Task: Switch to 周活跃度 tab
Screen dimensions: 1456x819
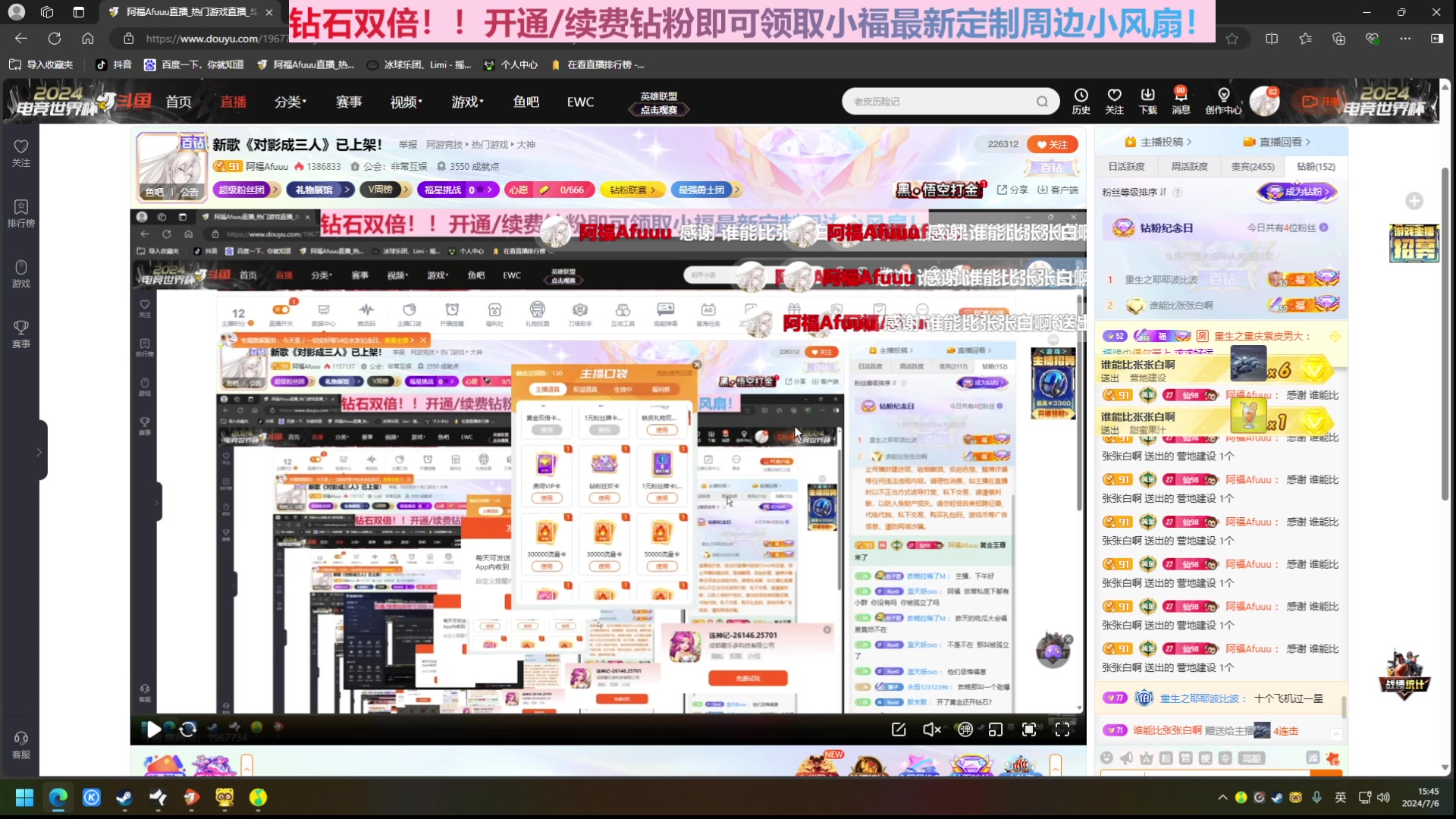Action: click(1189, 166)
